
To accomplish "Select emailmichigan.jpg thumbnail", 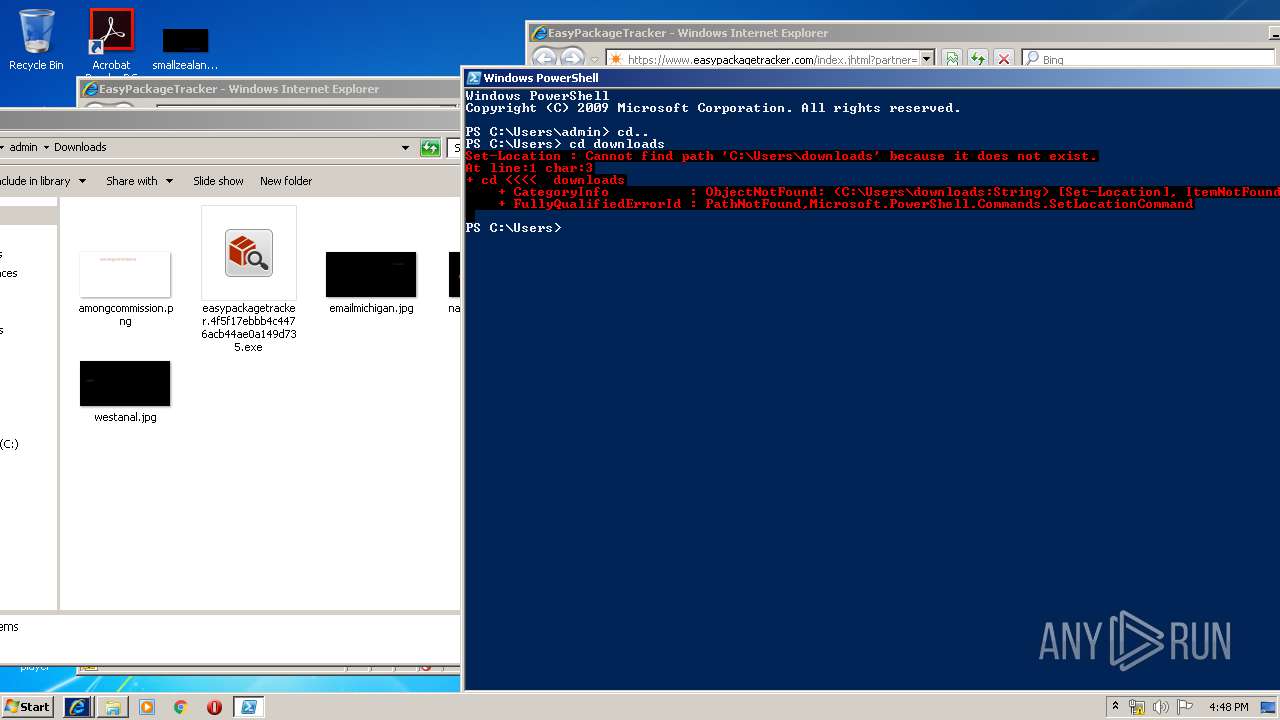I will [371, 274].
